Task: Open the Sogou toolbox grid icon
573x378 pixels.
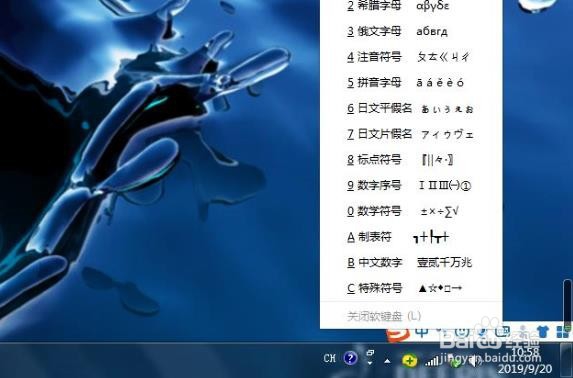Action: pos(563,332)
